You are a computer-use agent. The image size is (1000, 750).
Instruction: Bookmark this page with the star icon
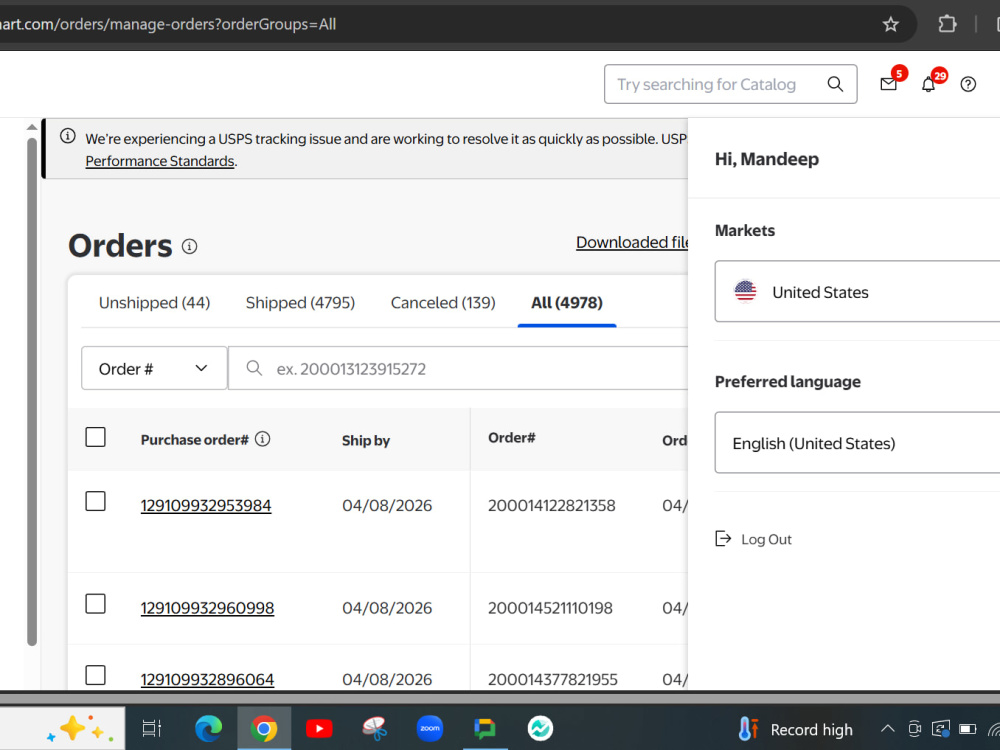point(890,25)
